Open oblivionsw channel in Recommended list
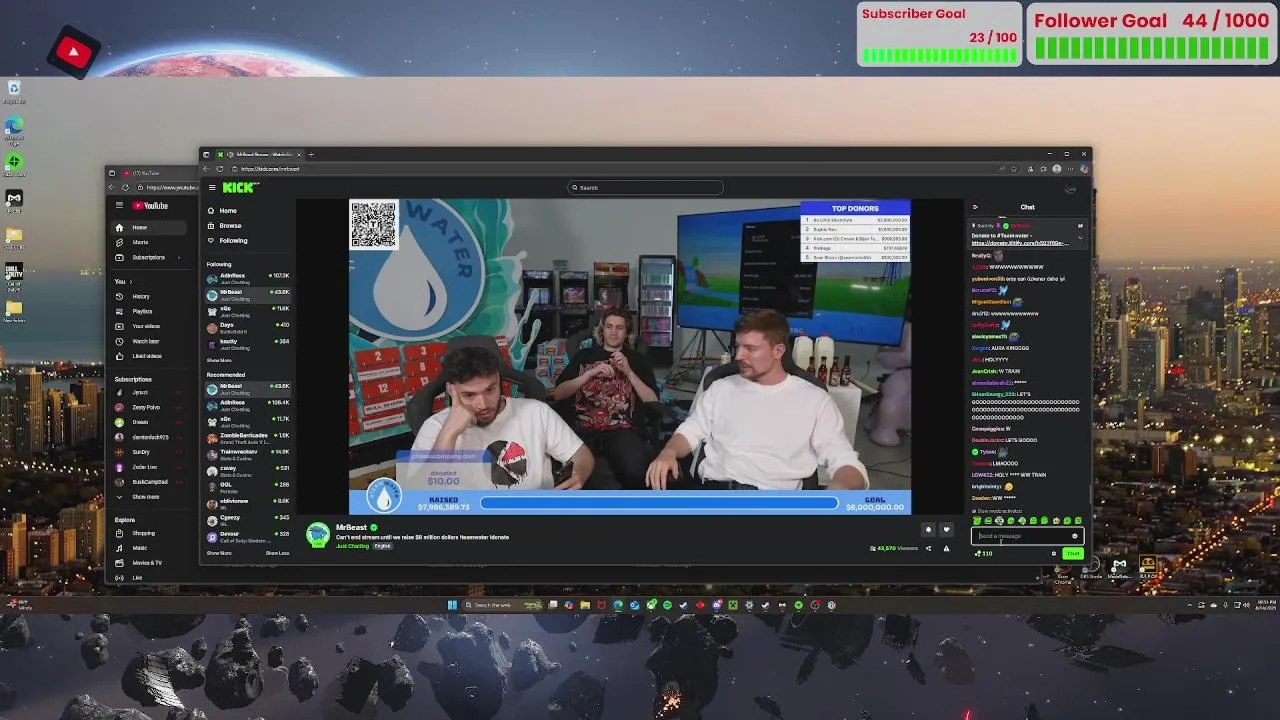 pos(248,503)
